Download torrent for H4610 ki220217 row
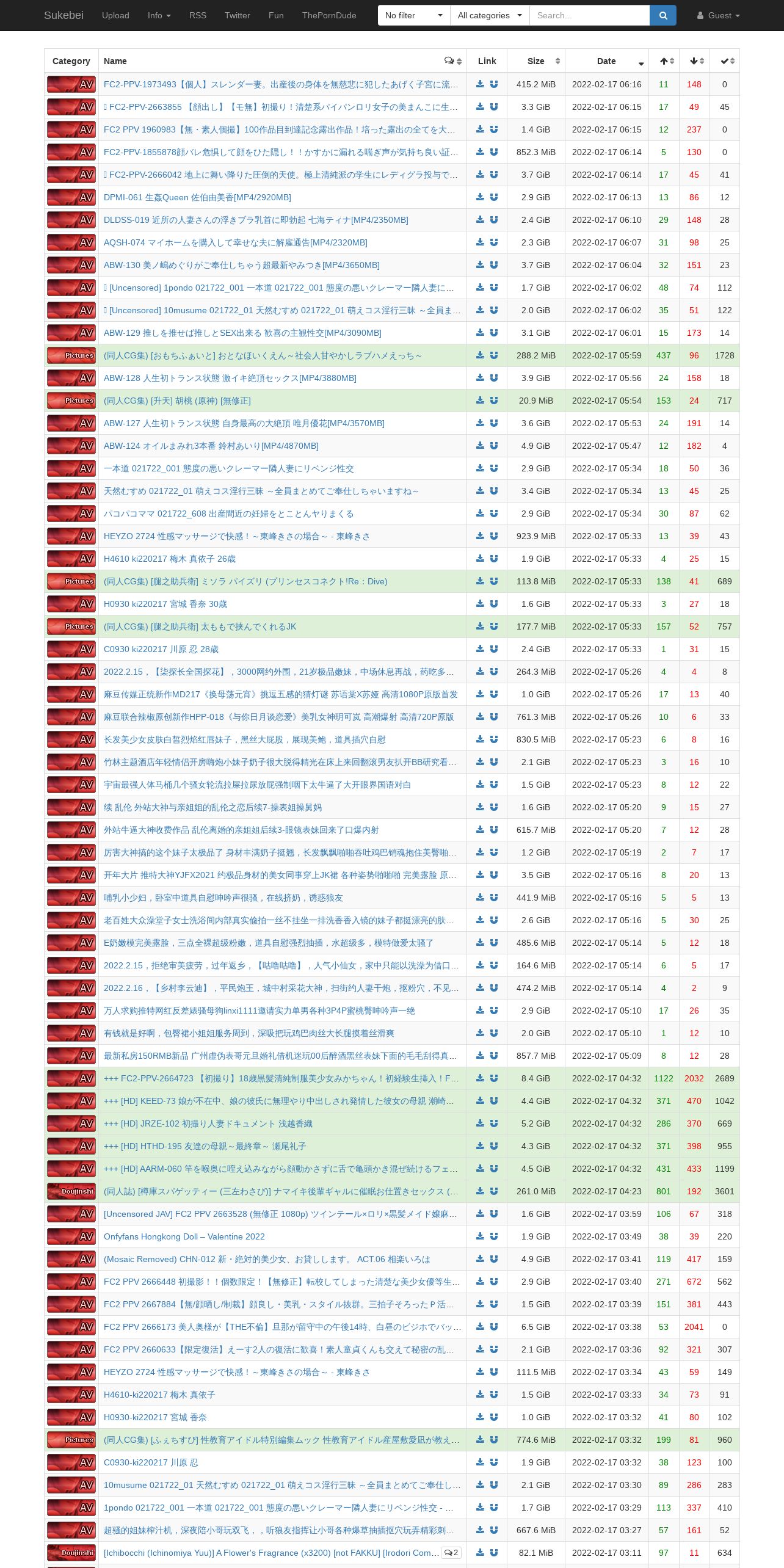 (480, 559)
